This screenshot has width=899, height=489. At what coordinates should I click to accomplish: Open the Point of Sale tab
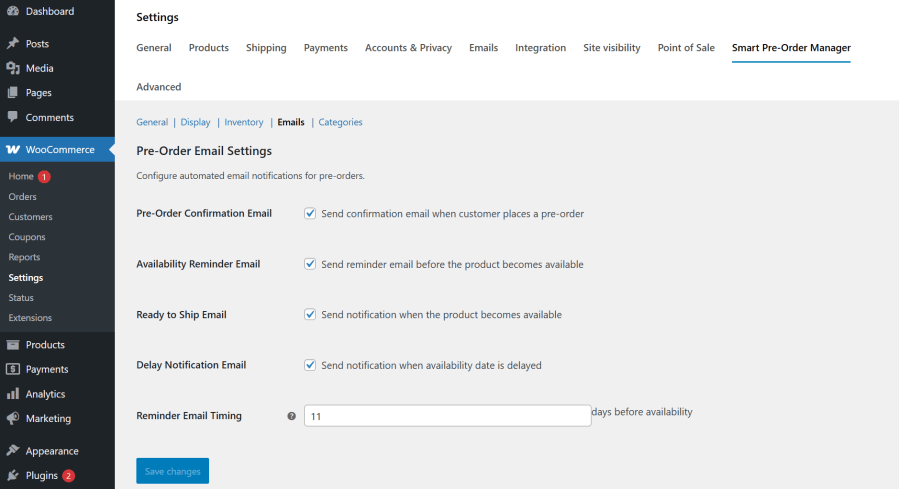686,48
